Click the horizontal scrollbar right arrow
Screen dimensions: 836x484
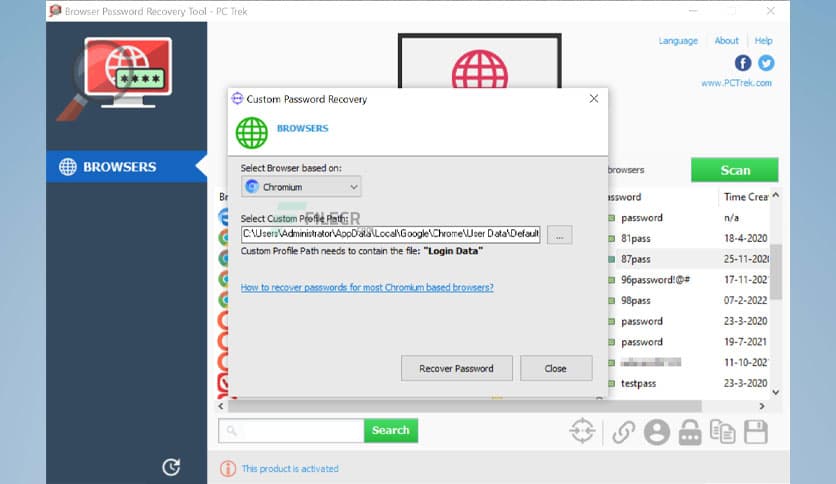click(762, 406)
